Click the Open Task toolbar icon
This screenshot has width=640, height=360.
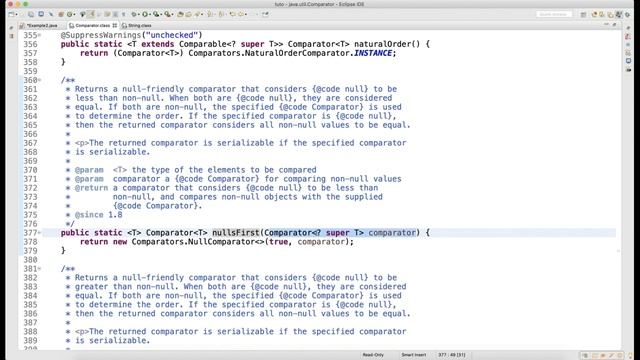188,14
